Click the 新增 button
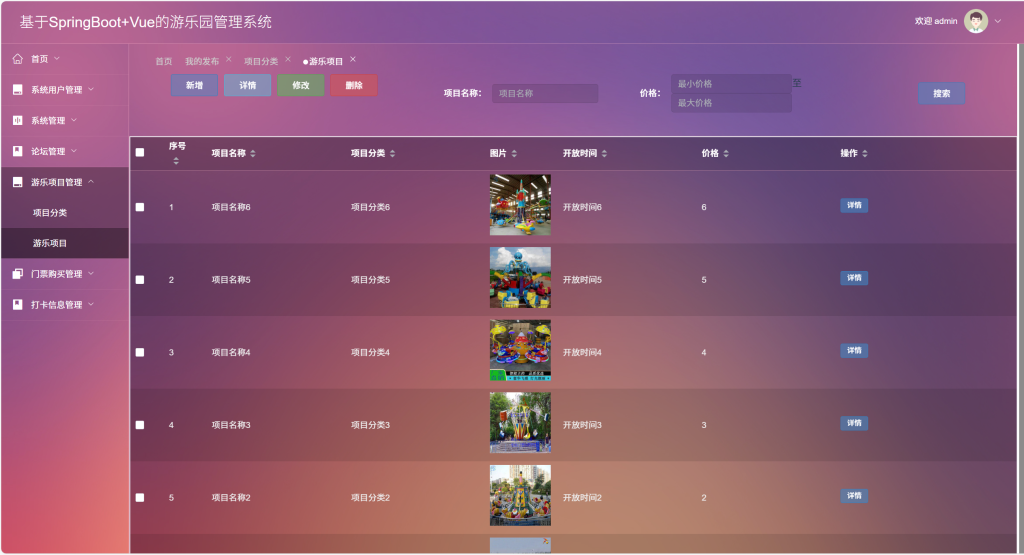This screenshot has width=1024, height=555. (195, 86)
